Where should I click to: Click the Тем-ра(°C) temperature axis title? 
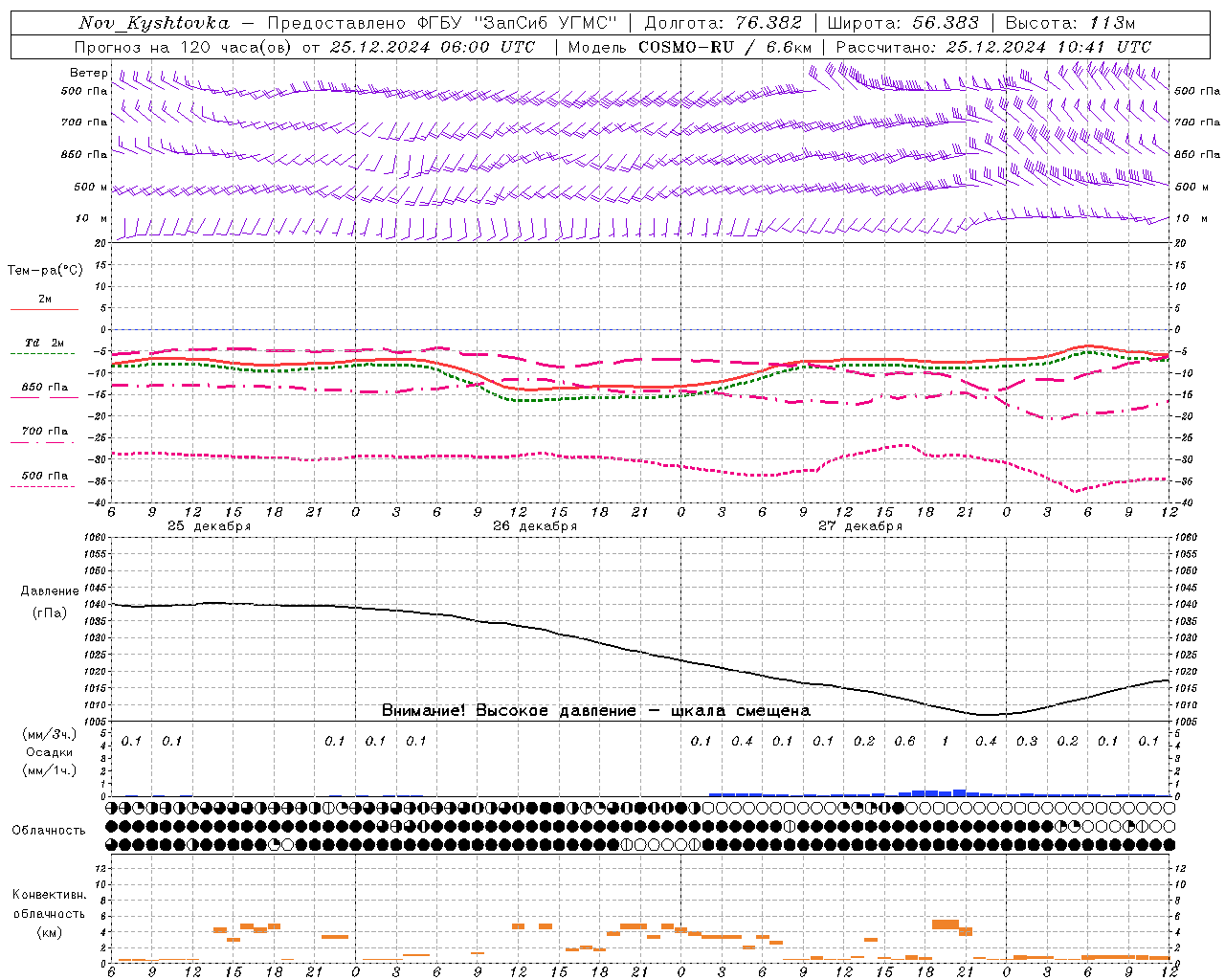(45, 271)
